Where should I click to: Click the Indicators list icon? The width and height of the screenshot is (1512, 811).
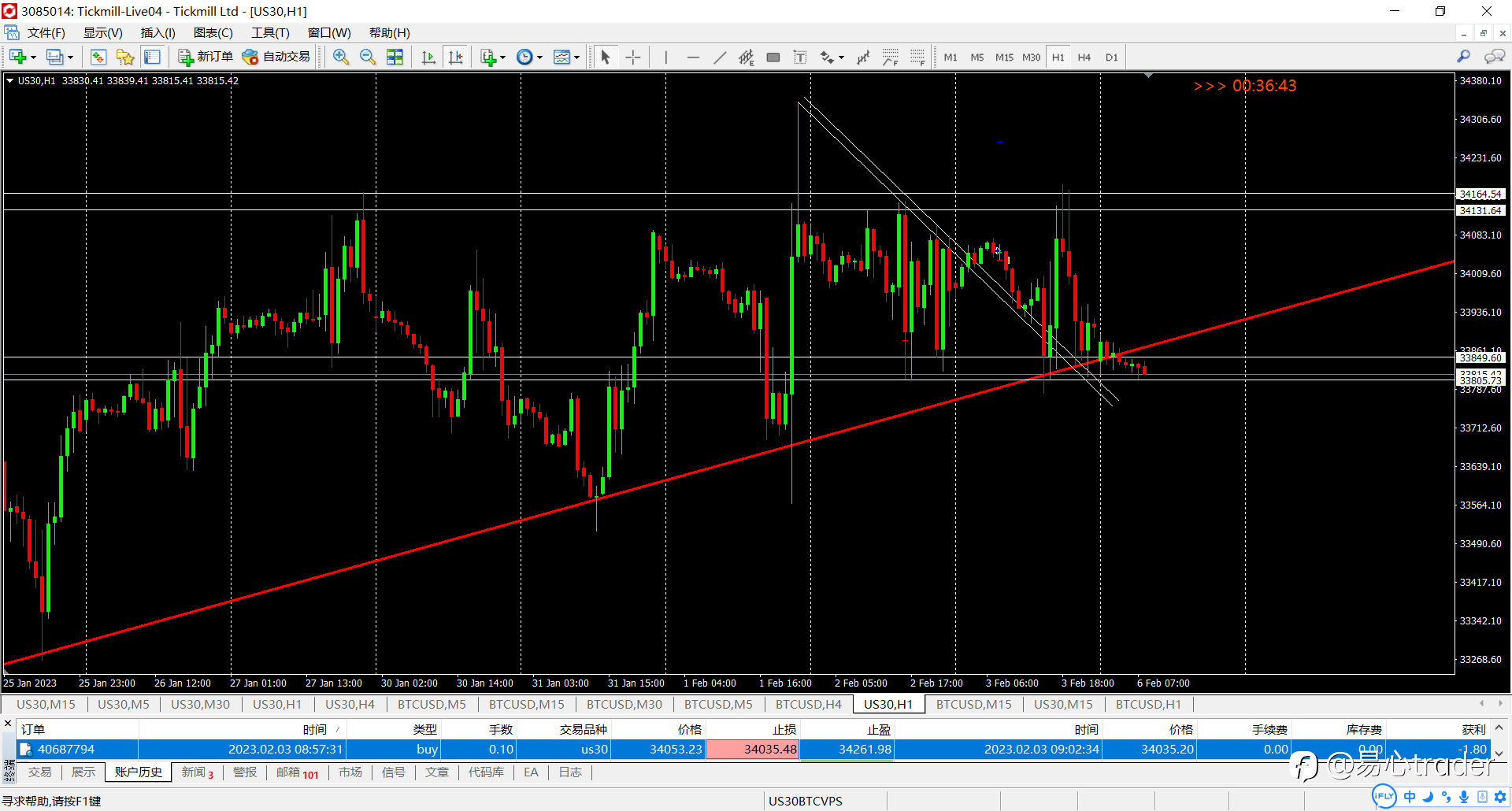[x=488, y=57]
